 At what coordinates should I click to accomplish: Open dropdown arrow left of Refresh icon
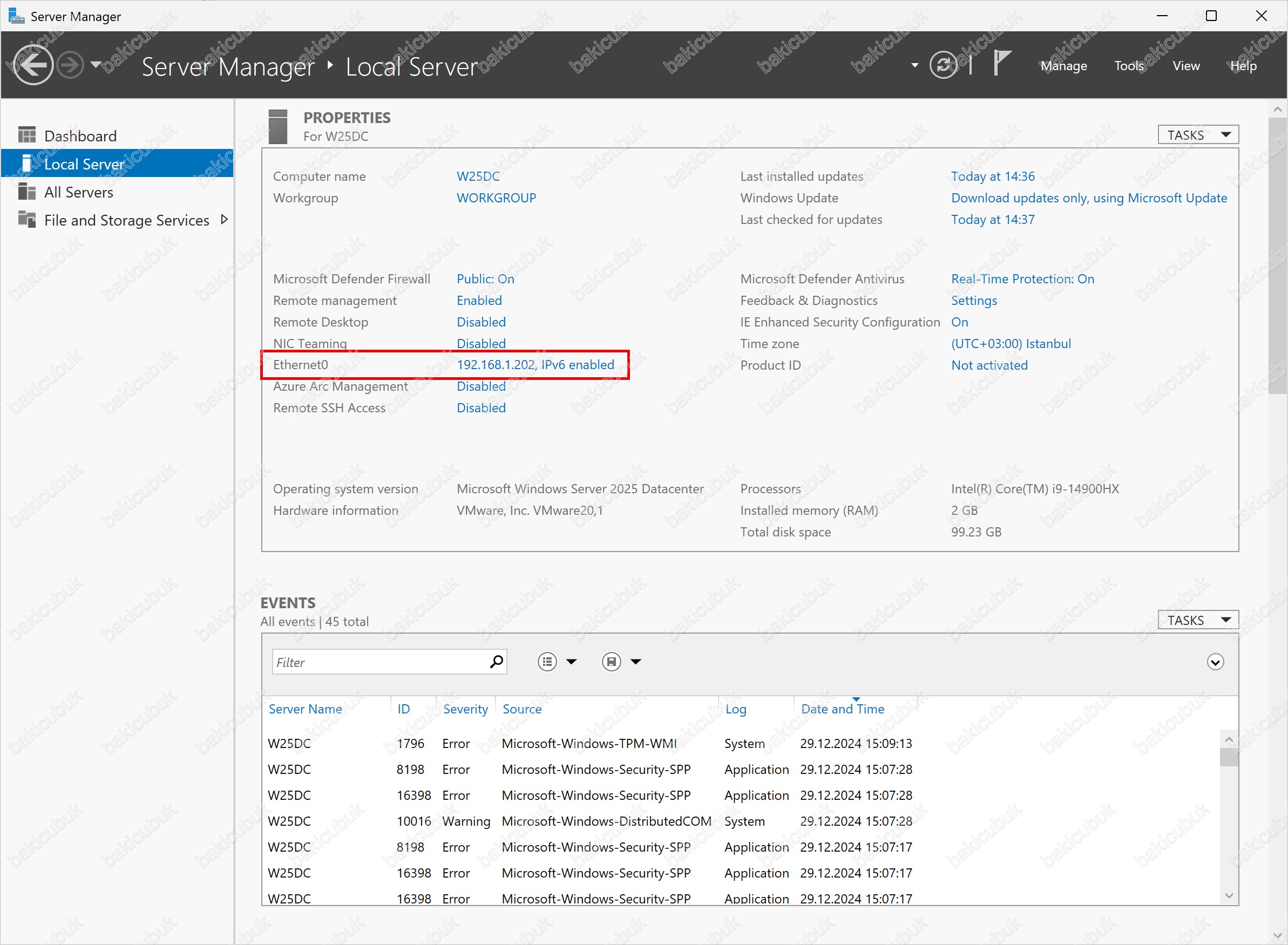coord(914,65)
